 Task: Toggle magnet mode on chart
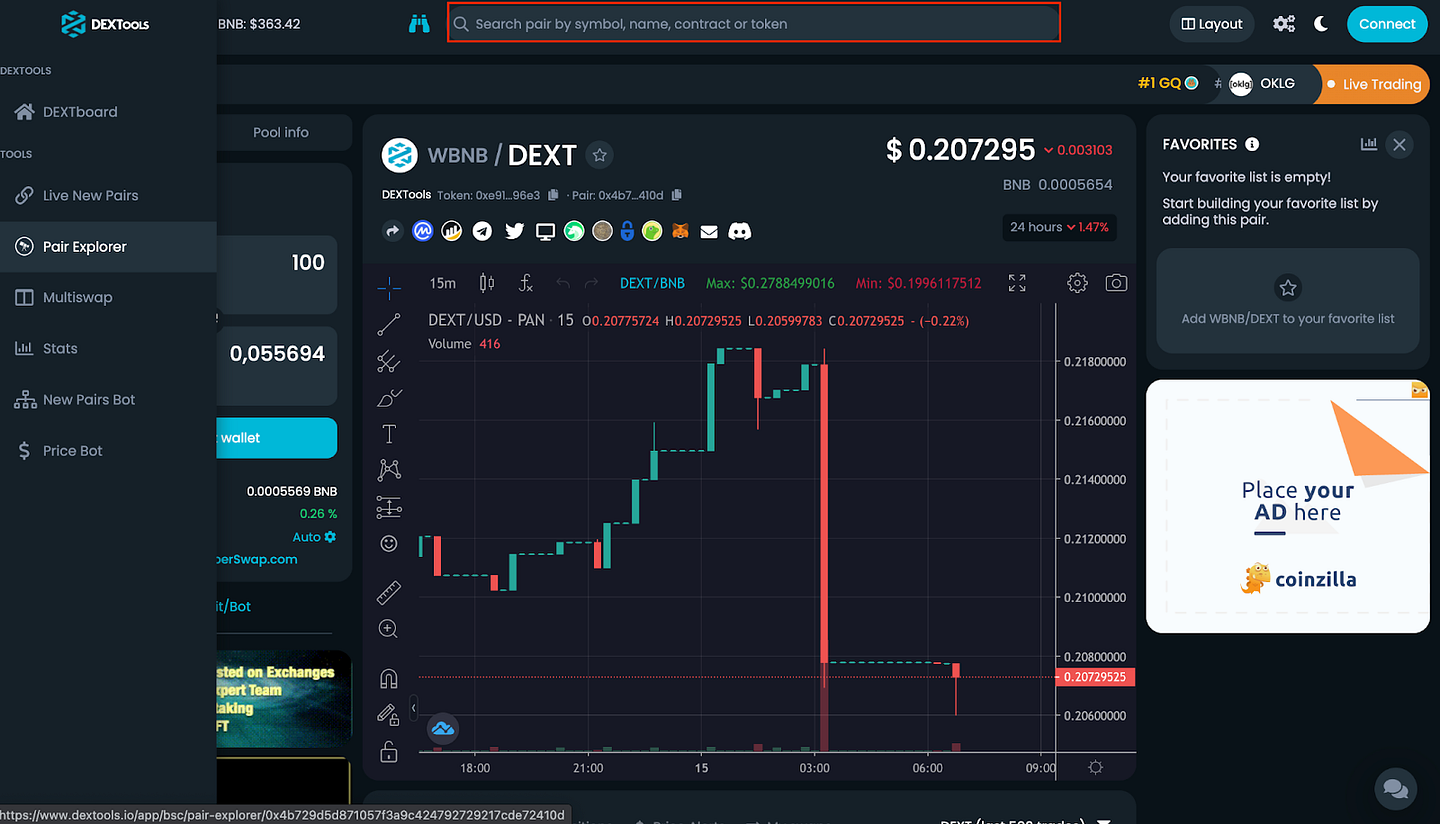(x=389, y=679)
